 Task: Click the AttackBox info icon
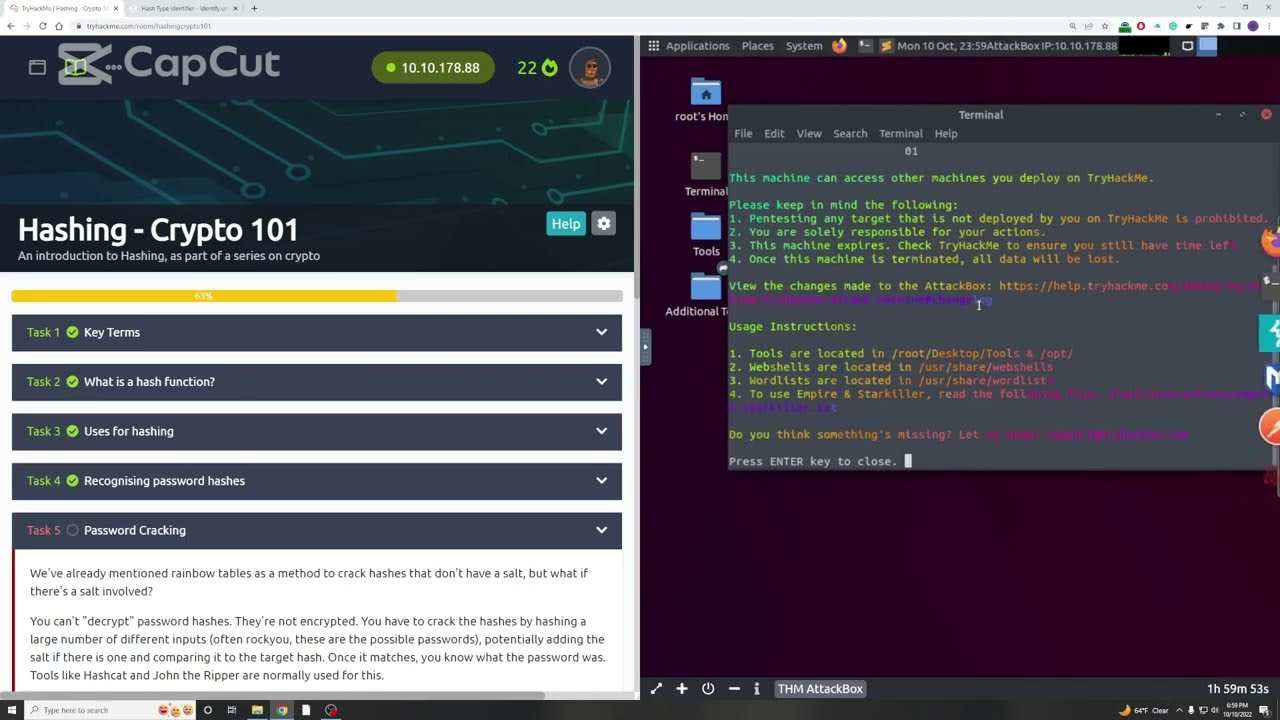coord(757,689)
